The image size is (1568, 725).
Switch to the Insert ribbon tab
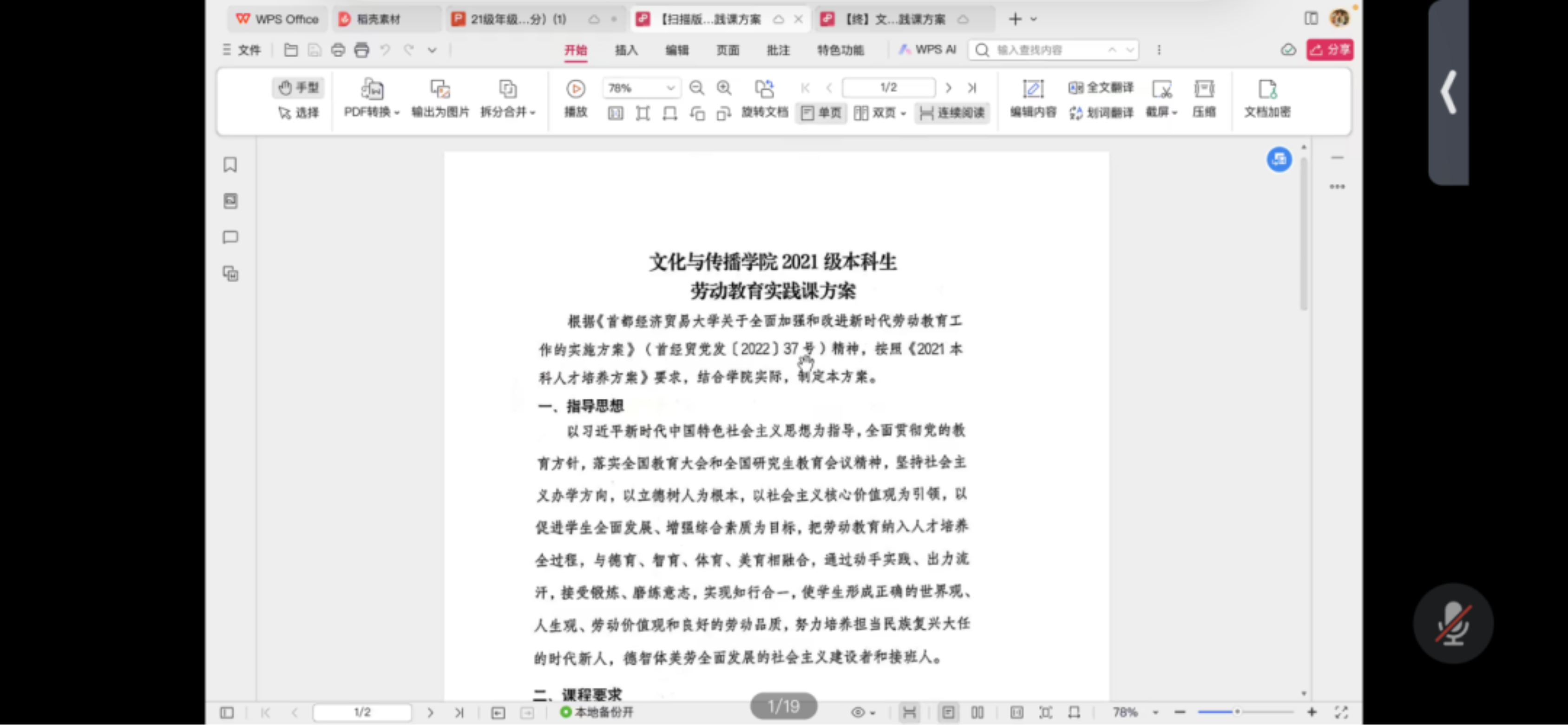click(626, 50)
